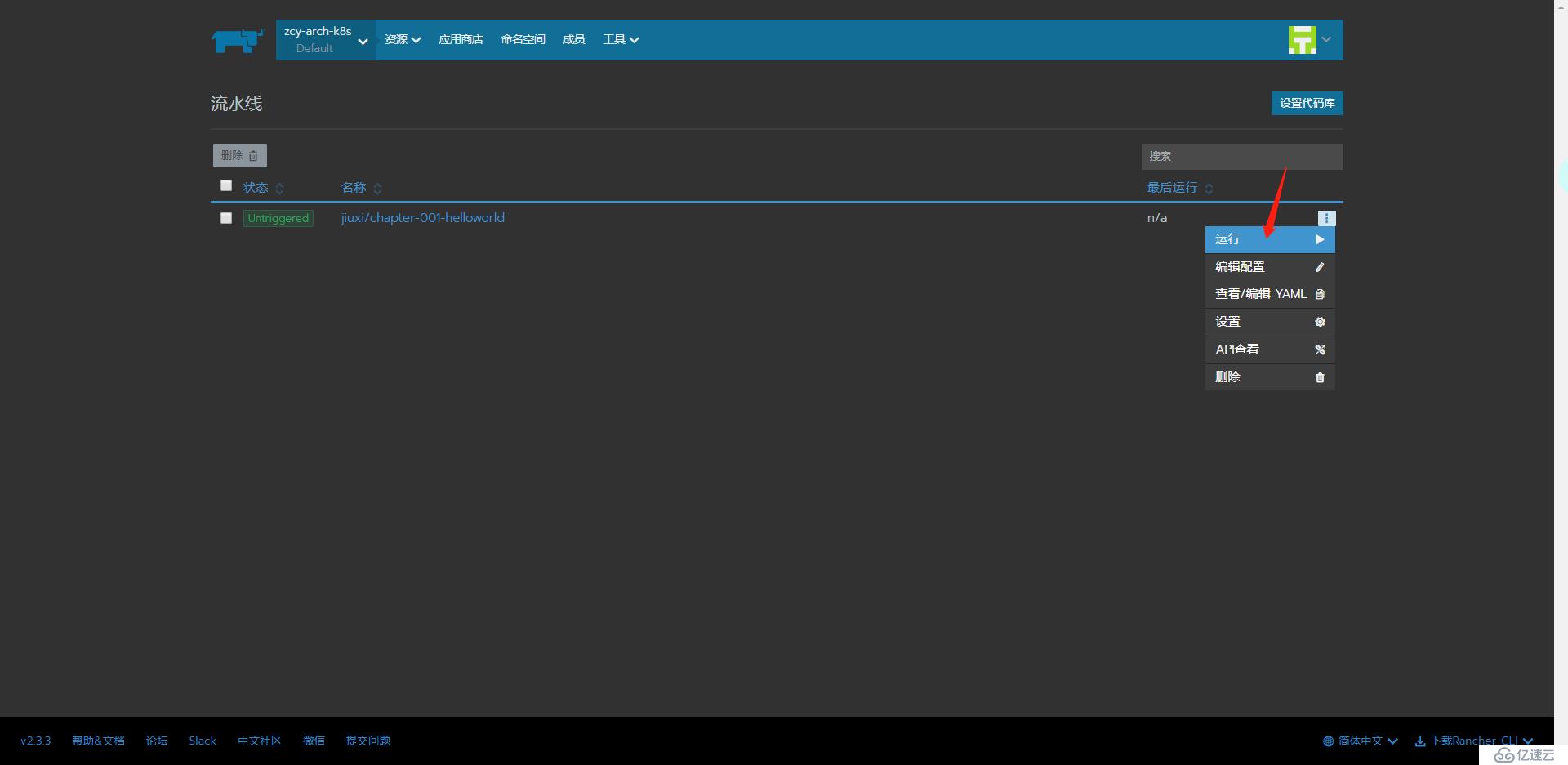Open the user avatar menu
The height and width of the screenshot is (765, 1568).
(x=1310, y=39)
